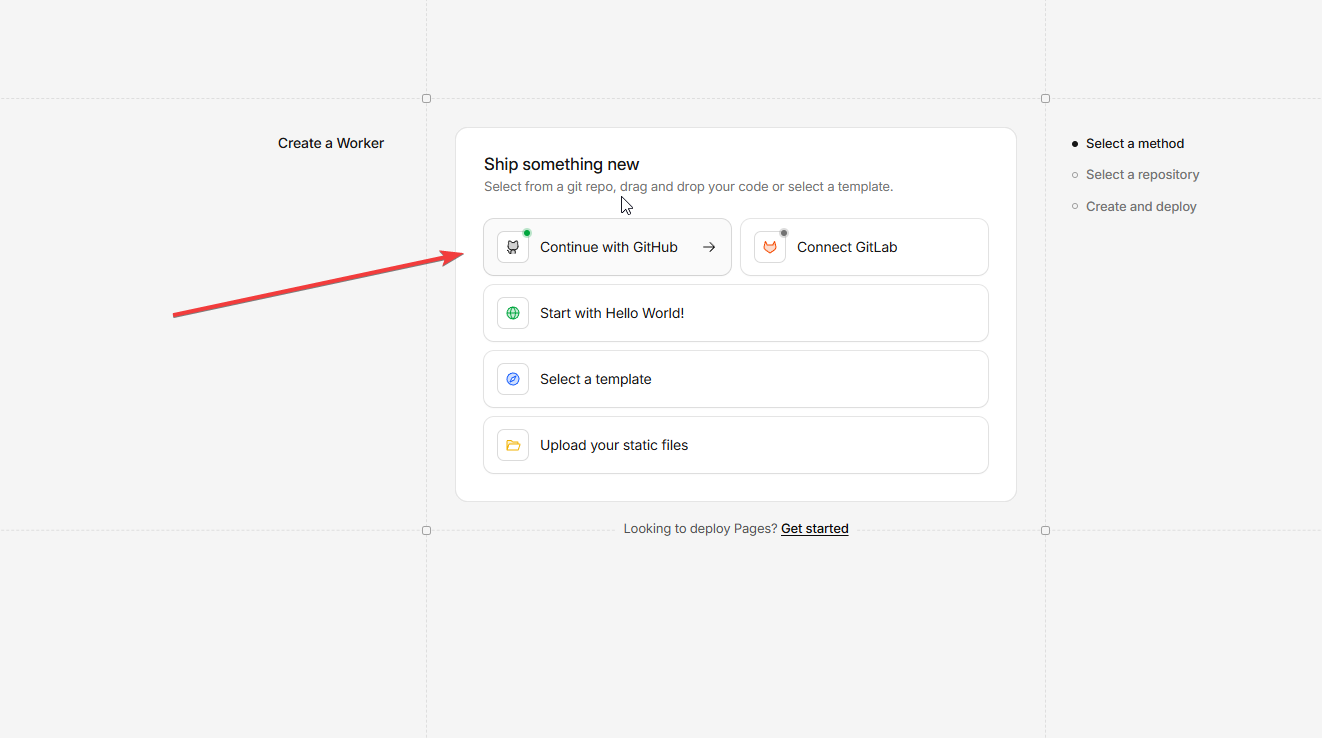Click the right arrow on the GitHub button
This screenshot has height=738, width=1322.
[709, 247]
